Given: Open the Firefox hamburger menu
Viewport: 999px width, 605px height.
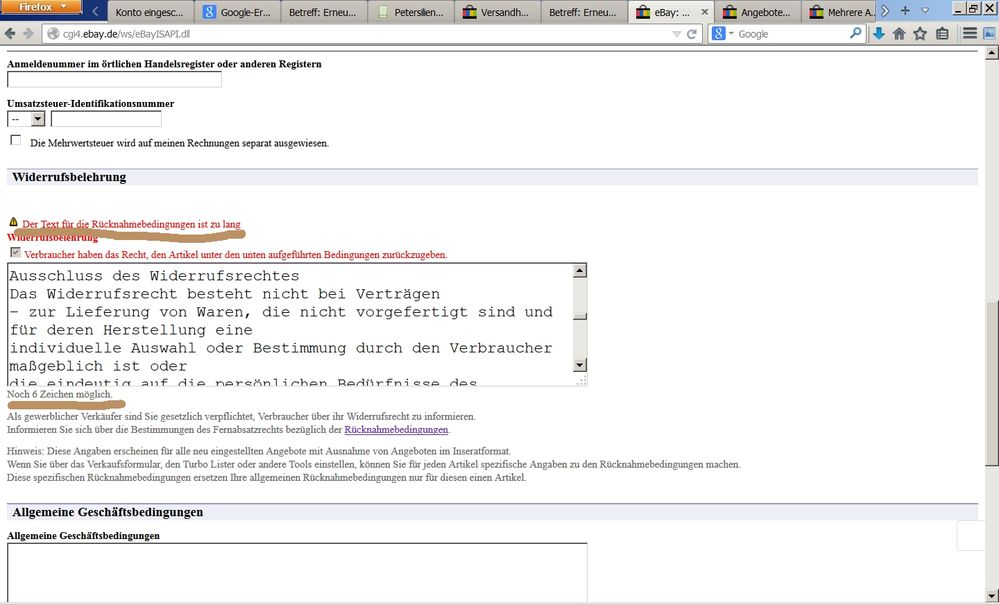Looking at the screenshot, I should (x=970, y=34).
